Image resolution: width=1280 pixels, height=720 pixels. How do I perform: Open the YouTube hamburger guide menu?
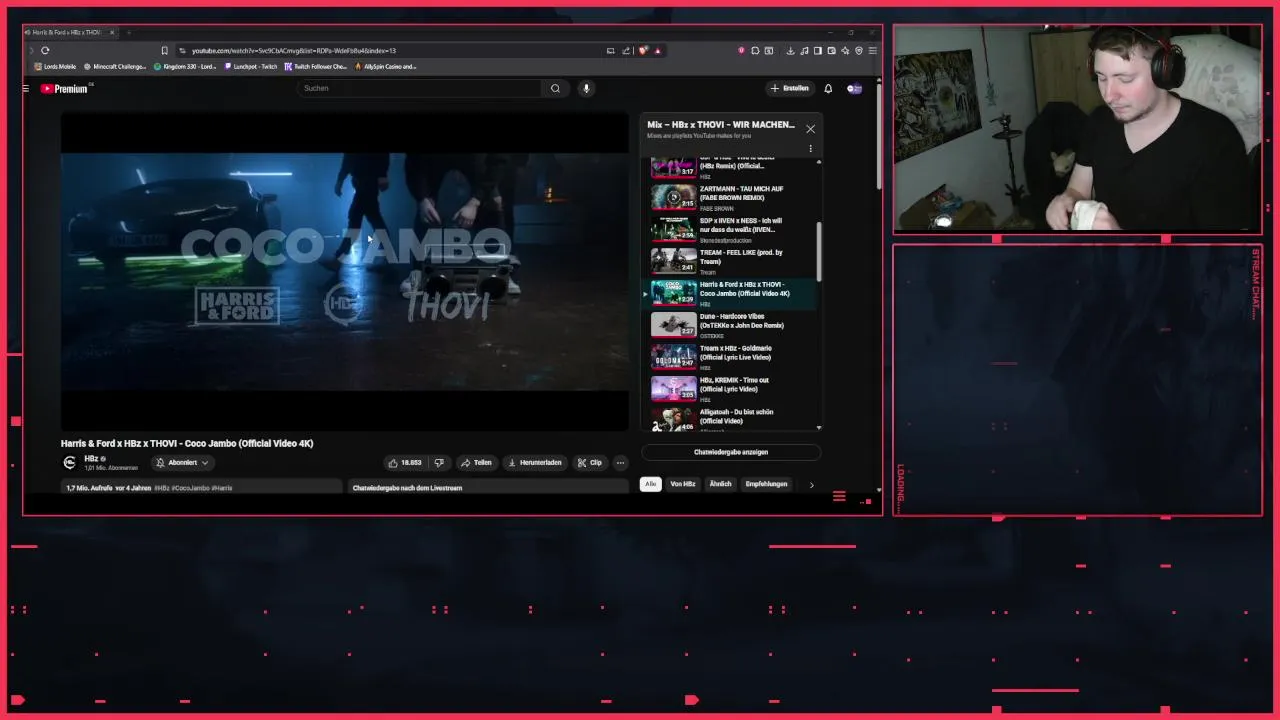(26, 88)
